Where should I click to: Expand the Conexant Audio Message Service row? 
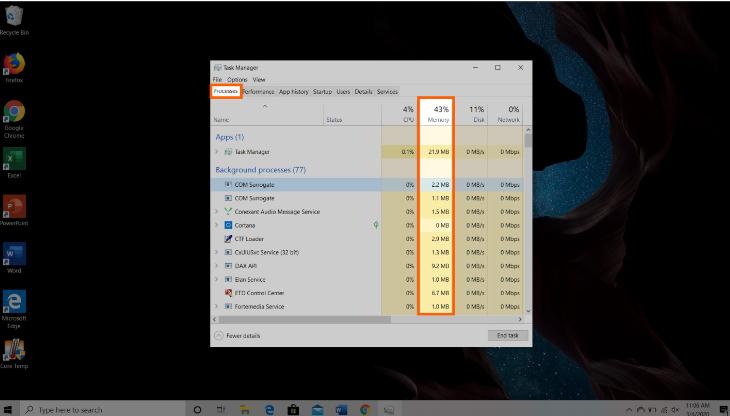pos(217,212)
